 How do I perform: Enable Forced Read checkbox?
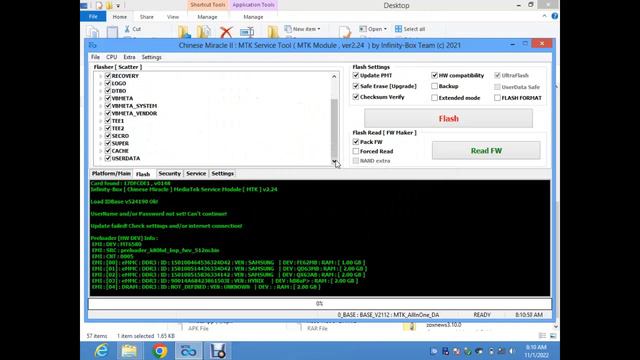pos(356,151)
